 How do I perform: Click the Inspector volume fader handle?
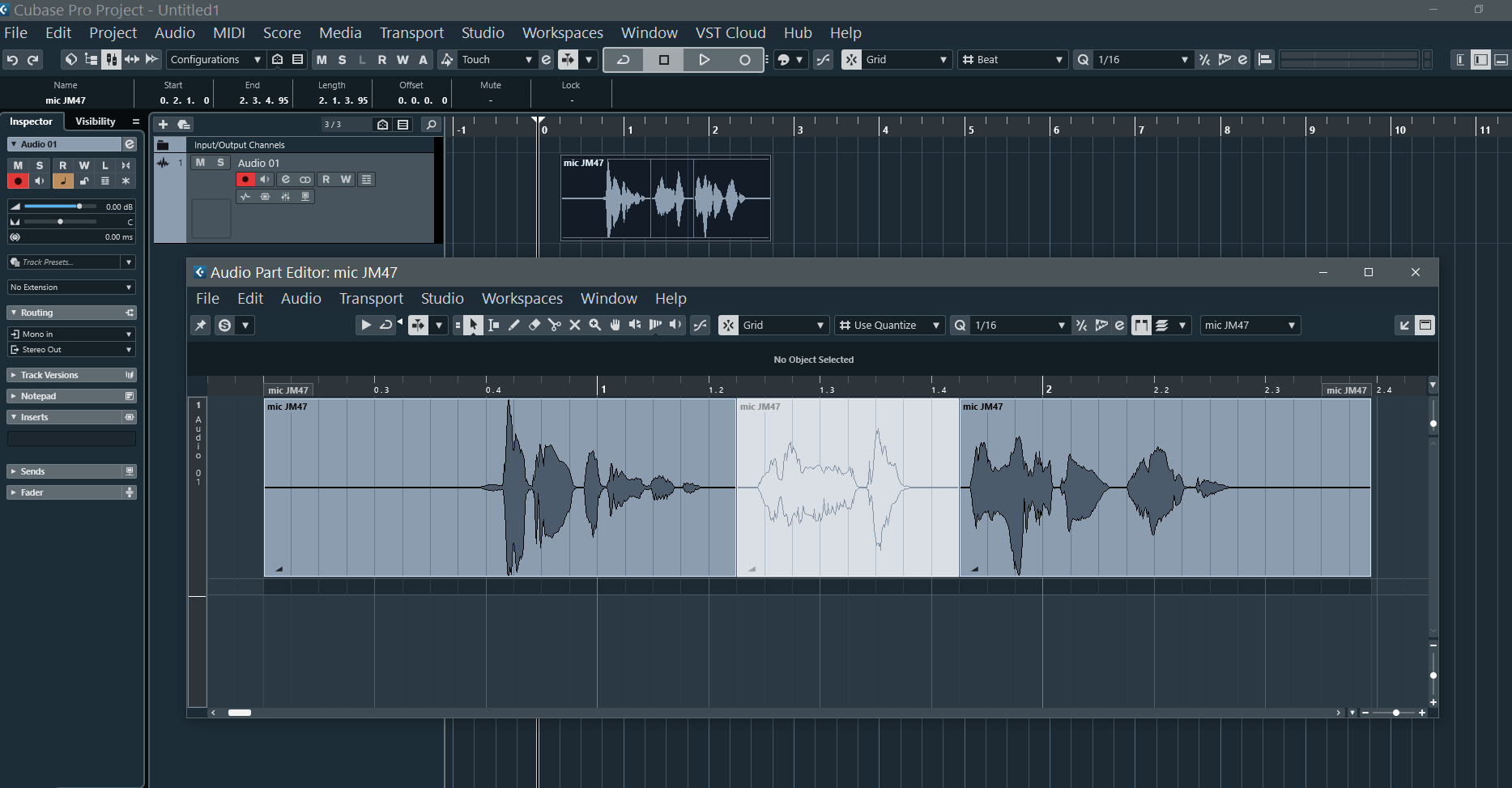[79, 207]
